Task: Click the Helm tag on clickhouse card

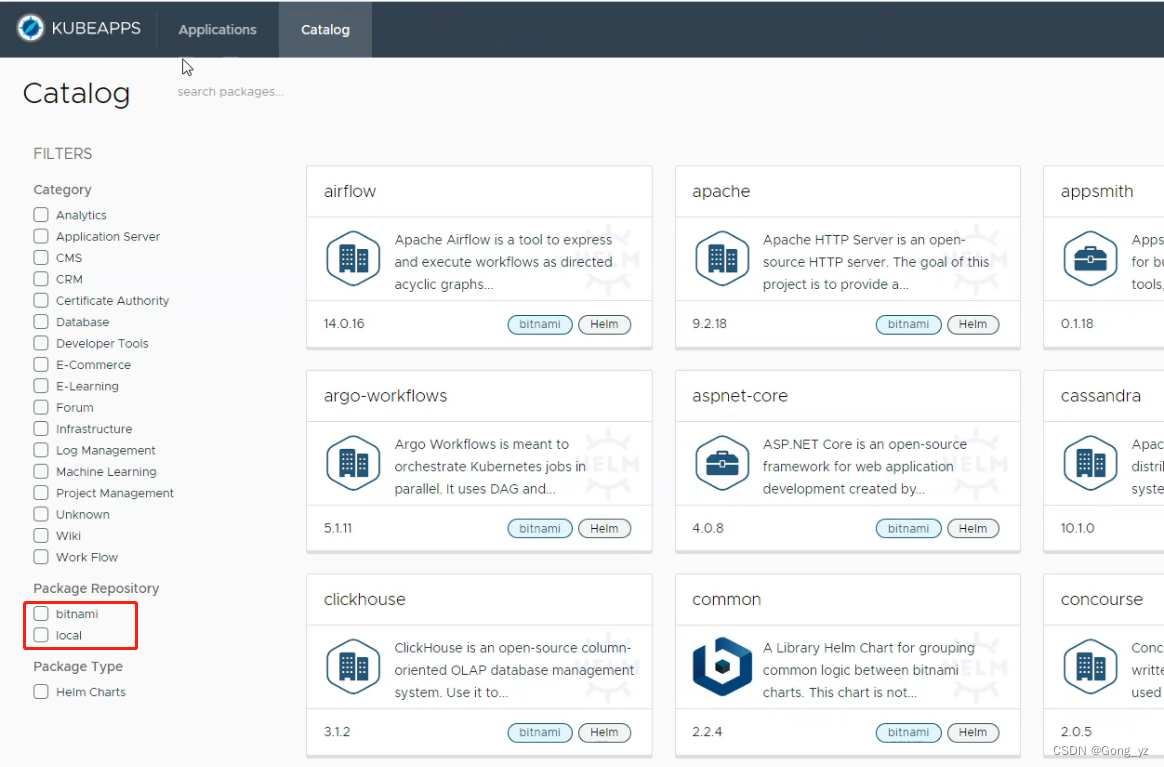Action: pos(604,732)
